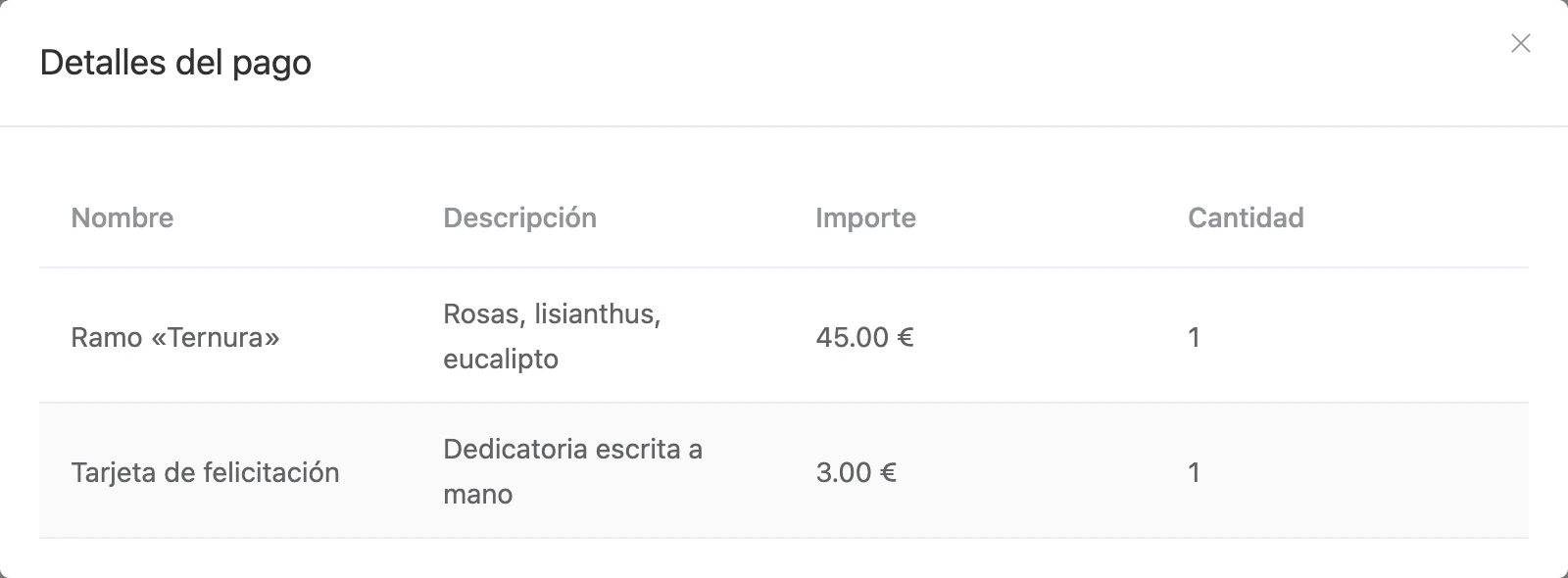The image size is (1568, 578).
Task: Click the Detalles del pago title
Action: coord(175,63)
